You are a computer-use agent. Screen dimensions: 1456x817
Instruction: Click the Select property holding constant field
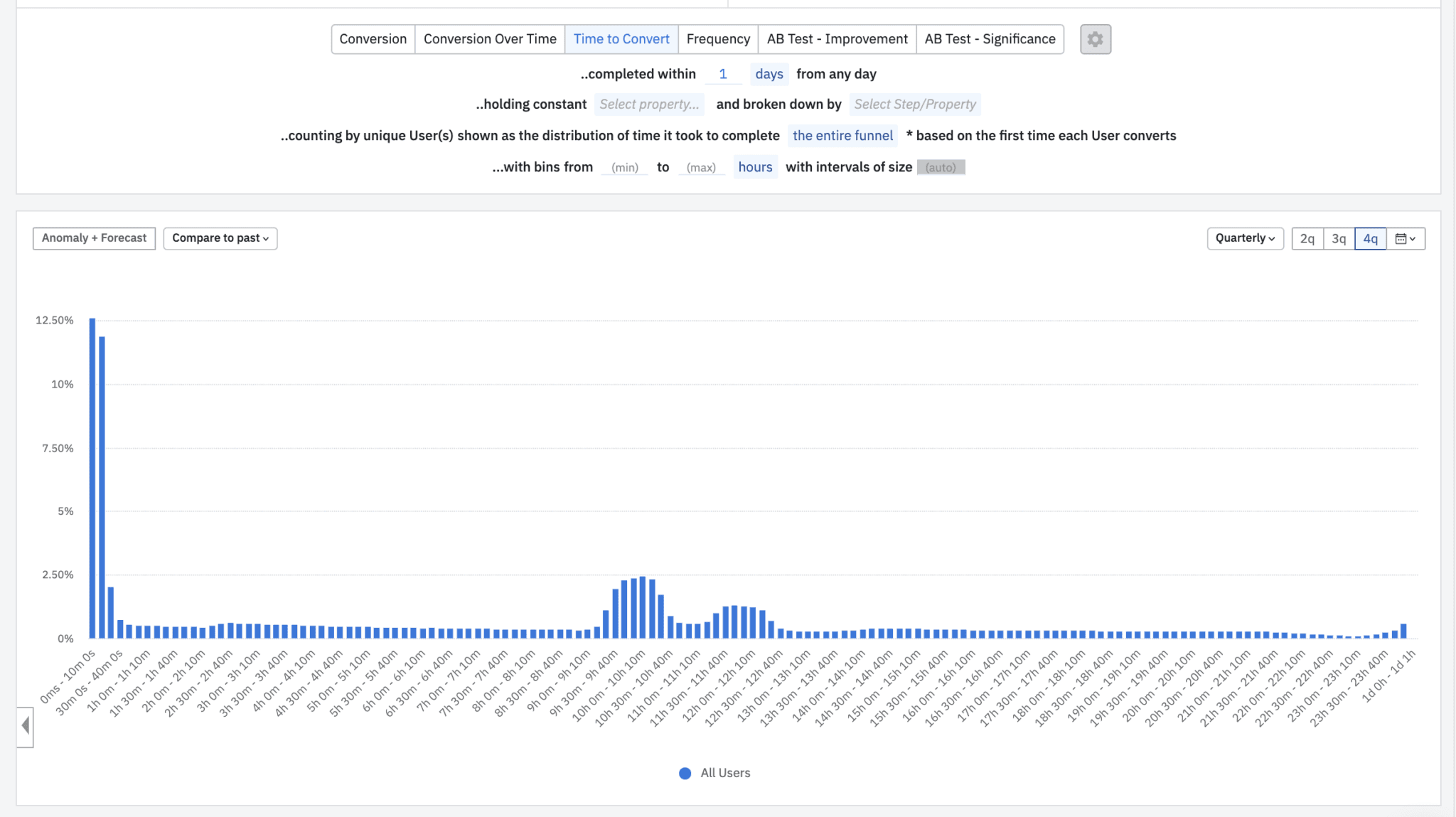click(648, 104)
